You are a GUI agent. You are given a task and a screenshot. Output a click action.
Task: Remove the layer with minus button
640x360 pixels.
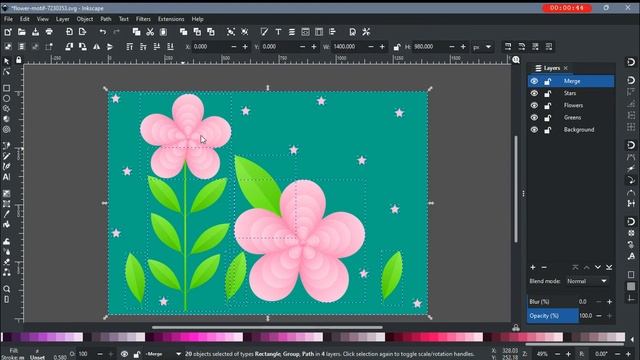click(x=544, y=267)
